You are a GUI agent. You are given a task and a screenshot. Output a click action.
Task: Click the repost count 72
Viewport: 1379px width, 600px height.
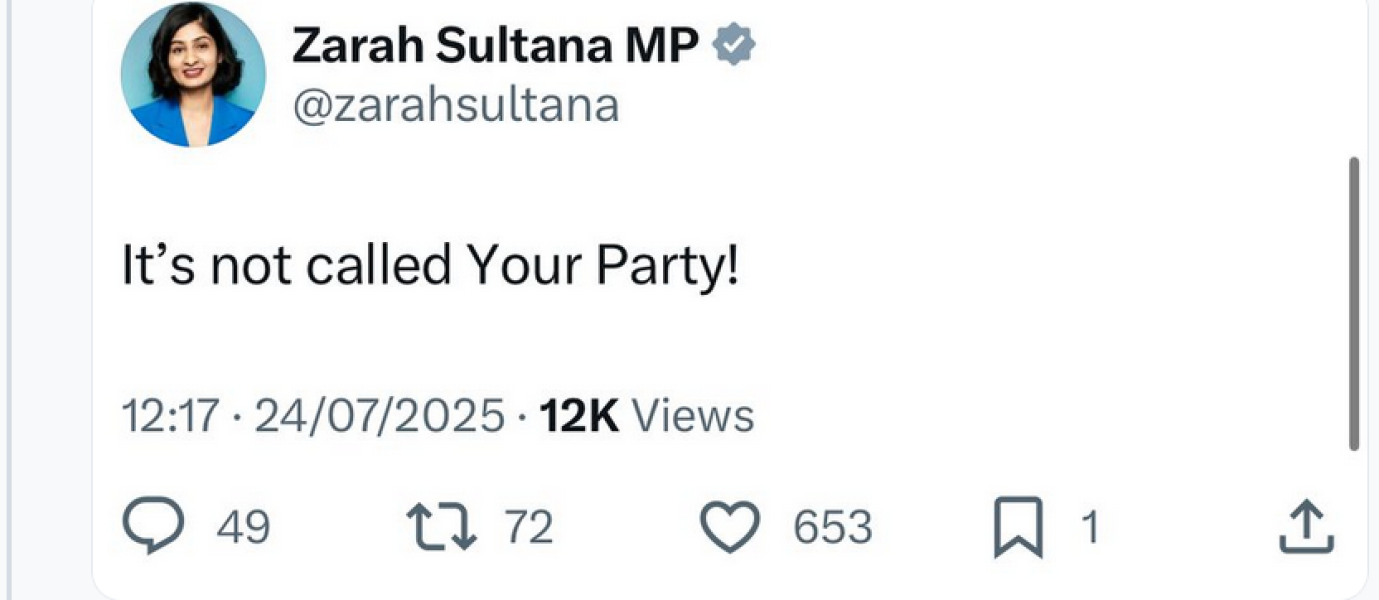(x=528, y=528)
